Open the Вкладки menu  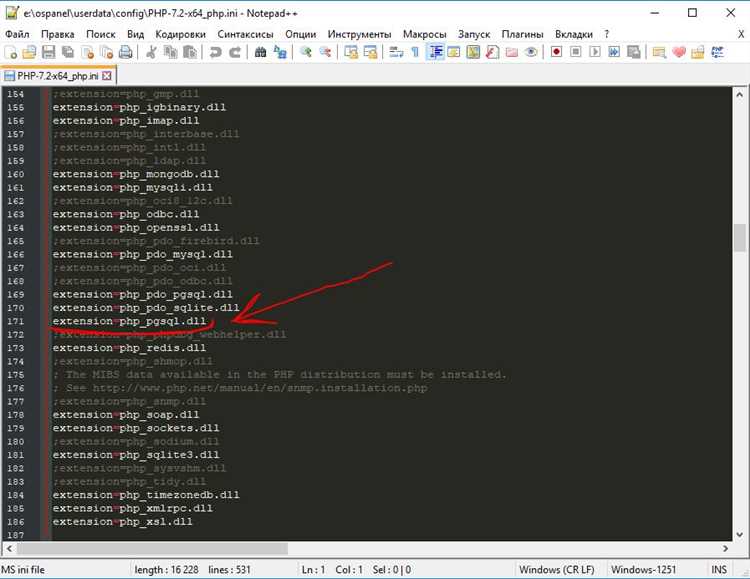[x=574, y=34]
